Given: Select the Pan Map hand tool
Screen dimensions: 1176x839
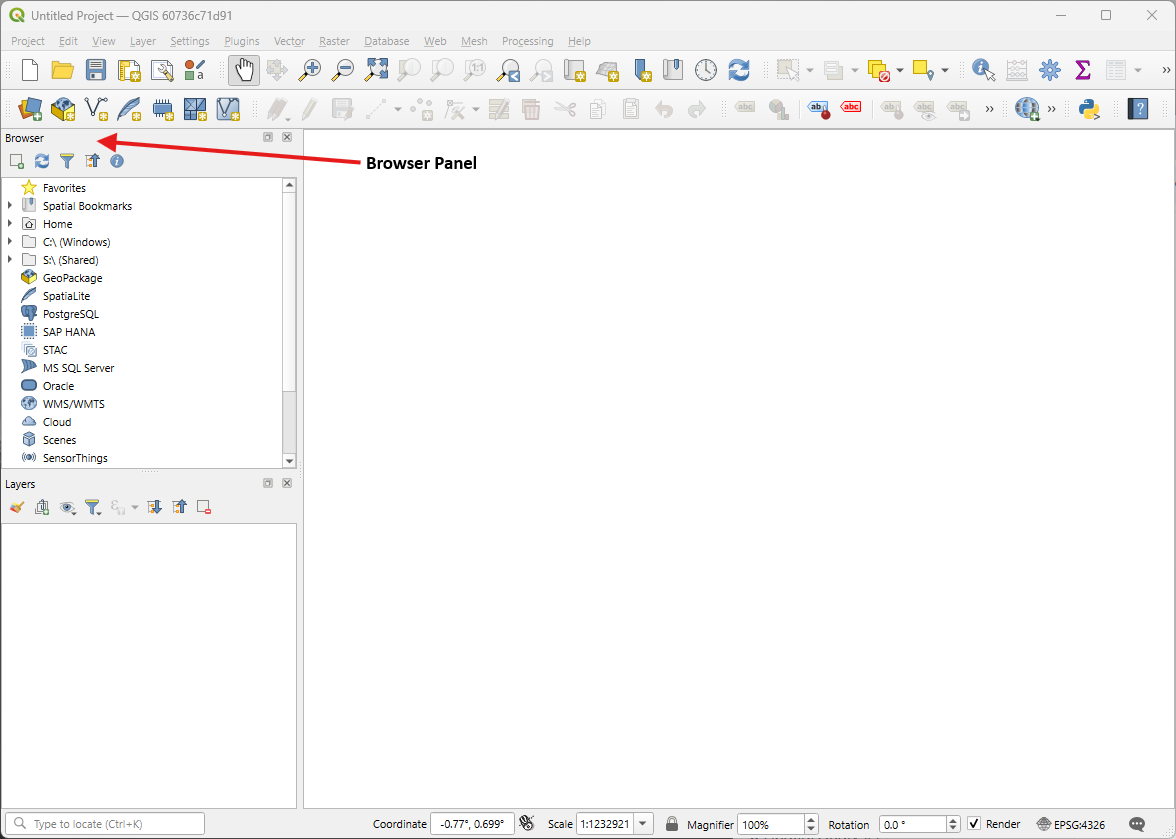Looking at the screenshot, I should click(x=244, y=70).
